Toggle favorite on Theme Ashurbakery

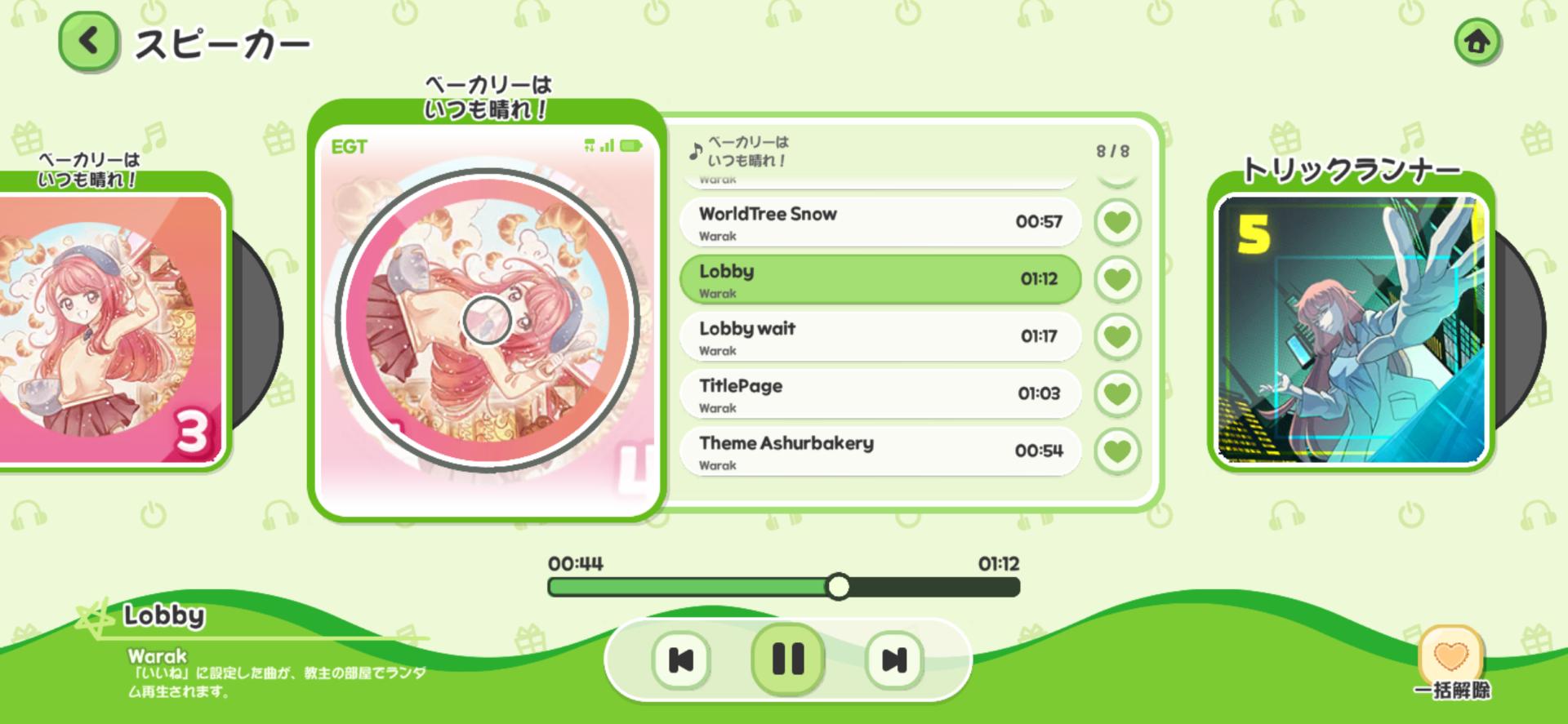[x=1117, y=451]
